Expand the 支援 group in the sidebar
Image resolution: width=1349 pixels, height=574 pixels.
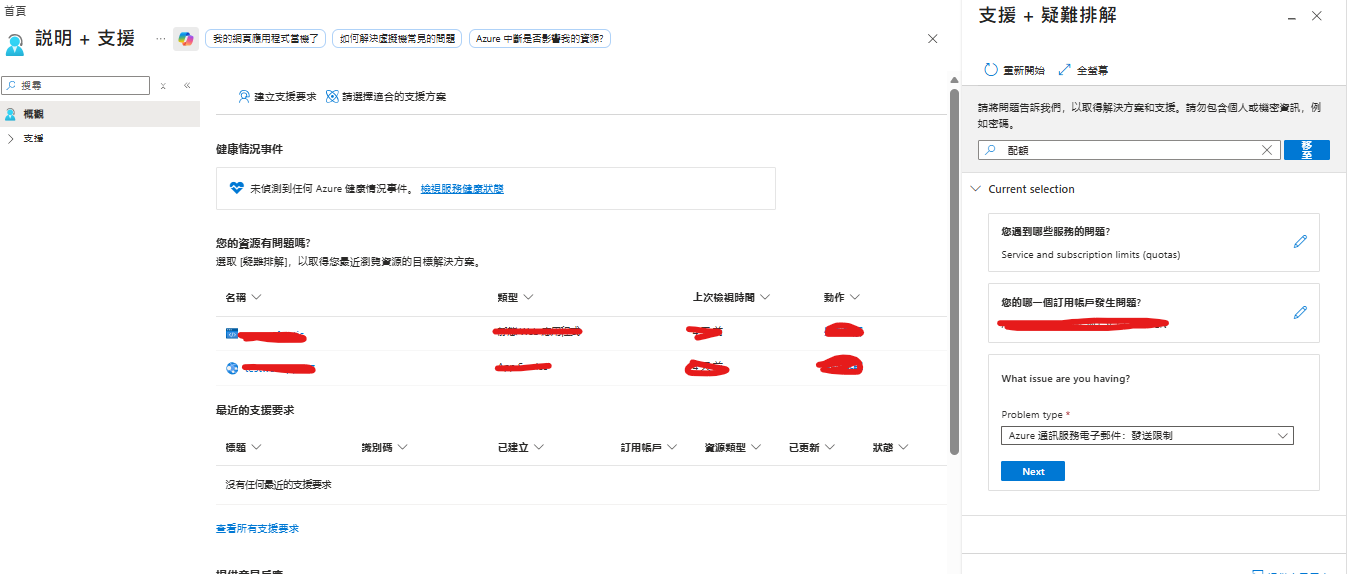point(11,138)
